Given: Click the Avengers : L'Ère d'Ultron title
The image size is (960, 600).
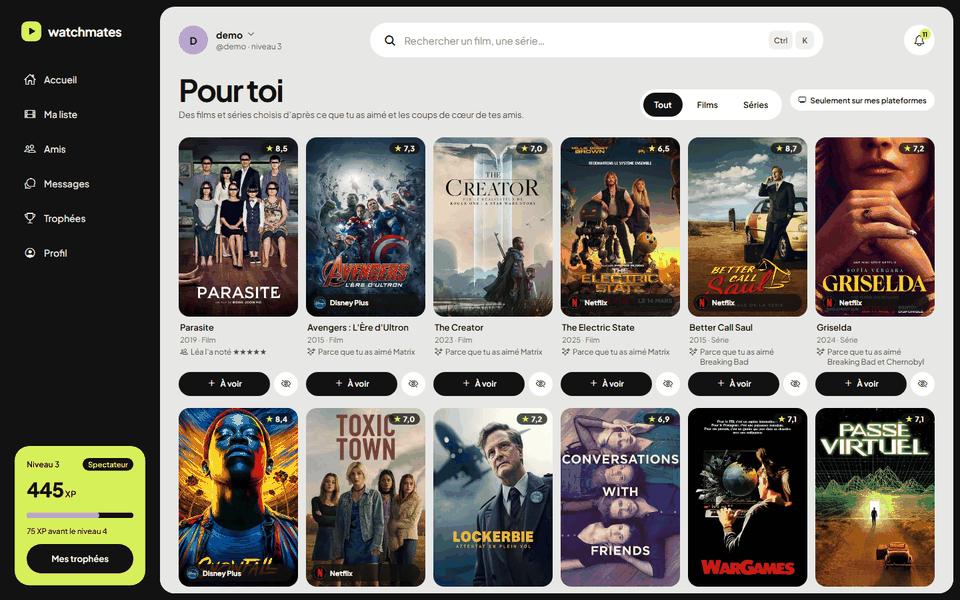Looking at the screenshot, I should click(358, 328).
